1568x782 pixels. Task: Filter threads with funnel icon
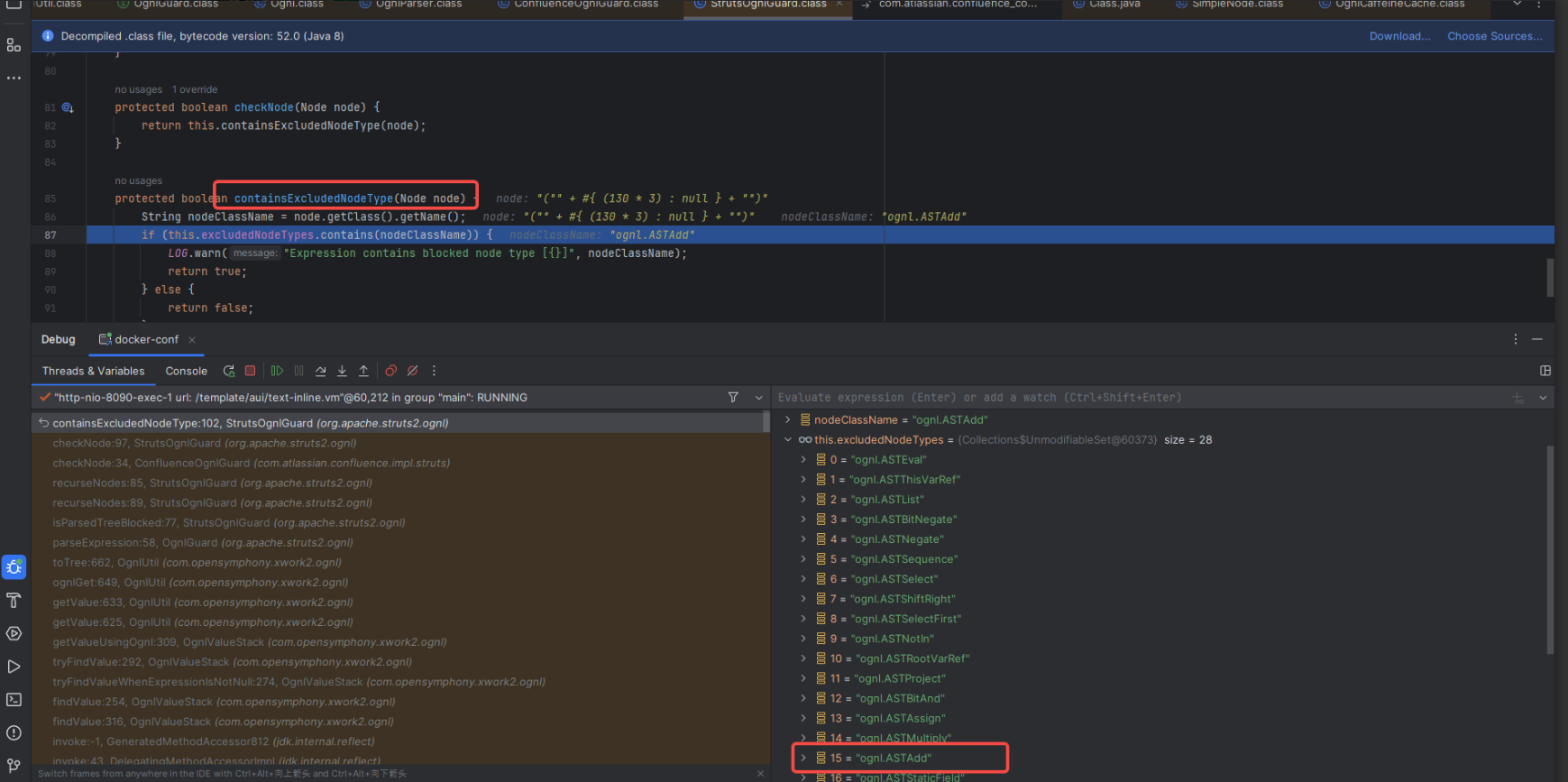733,397
